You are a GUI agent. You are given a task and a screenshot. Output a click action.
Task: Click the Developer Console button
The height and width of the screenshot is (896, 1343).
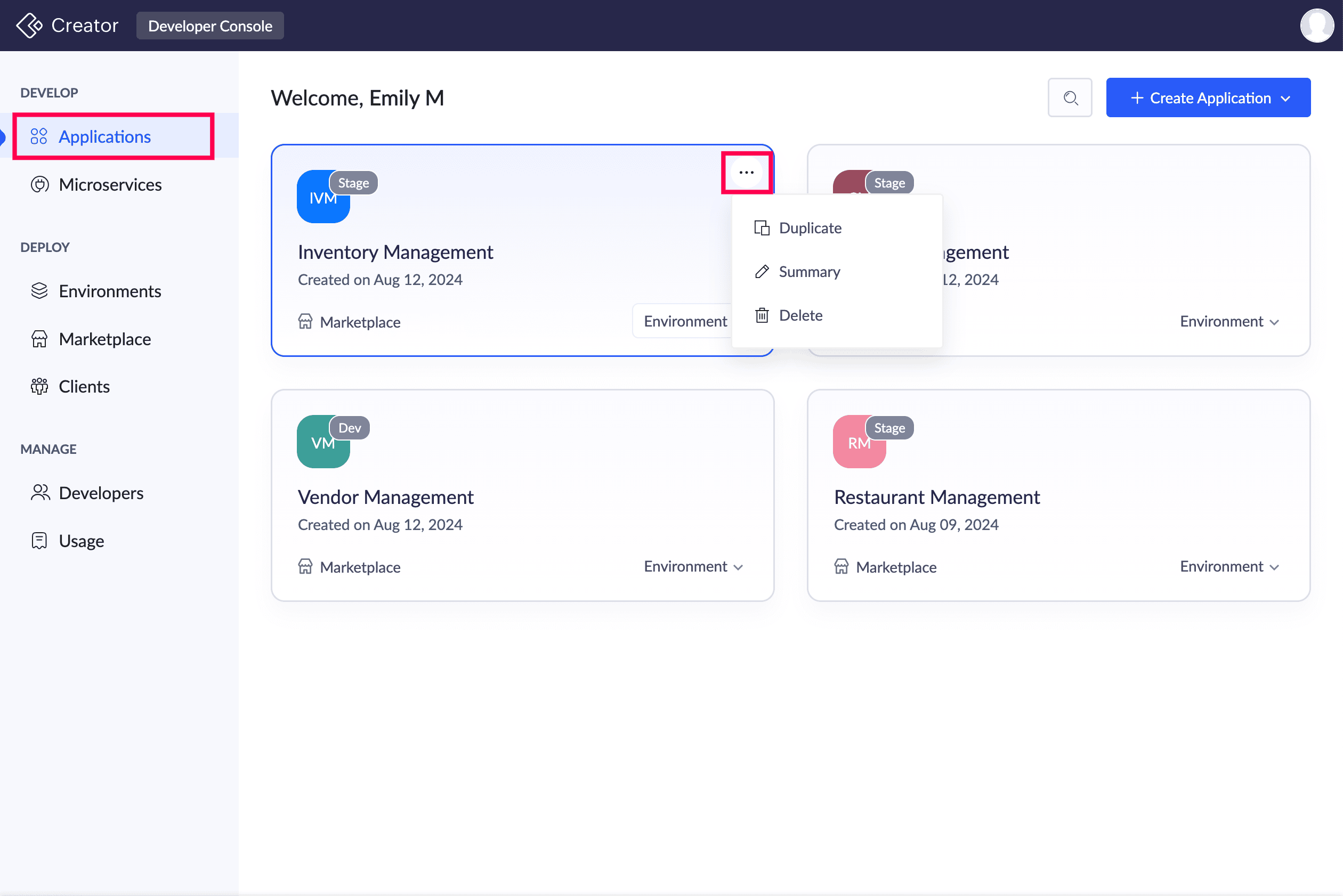pos(210,26)
